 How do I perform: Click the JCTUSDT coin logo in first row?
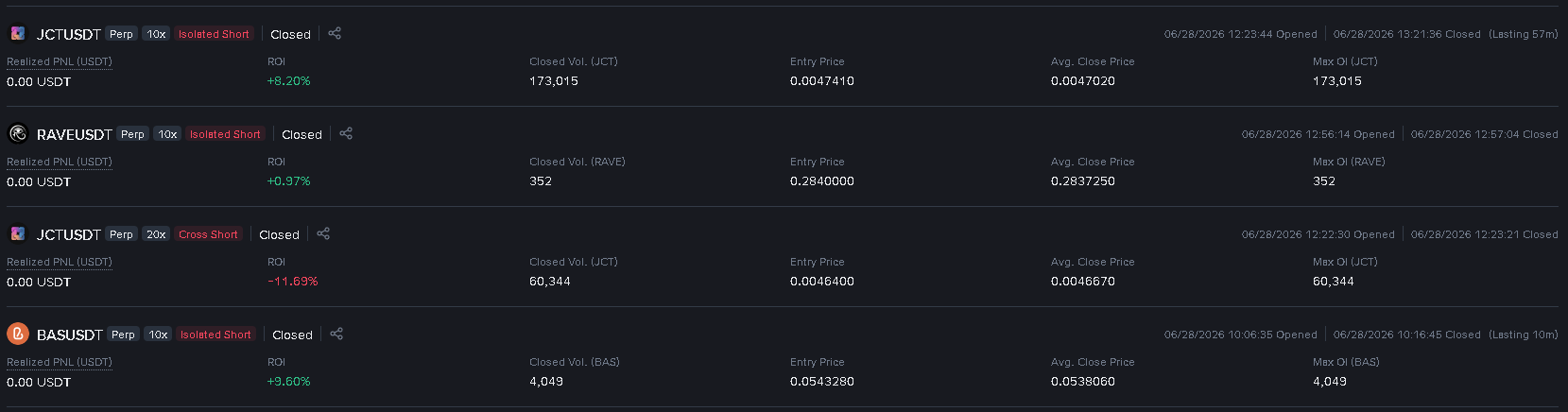click(x=18, y=33)
